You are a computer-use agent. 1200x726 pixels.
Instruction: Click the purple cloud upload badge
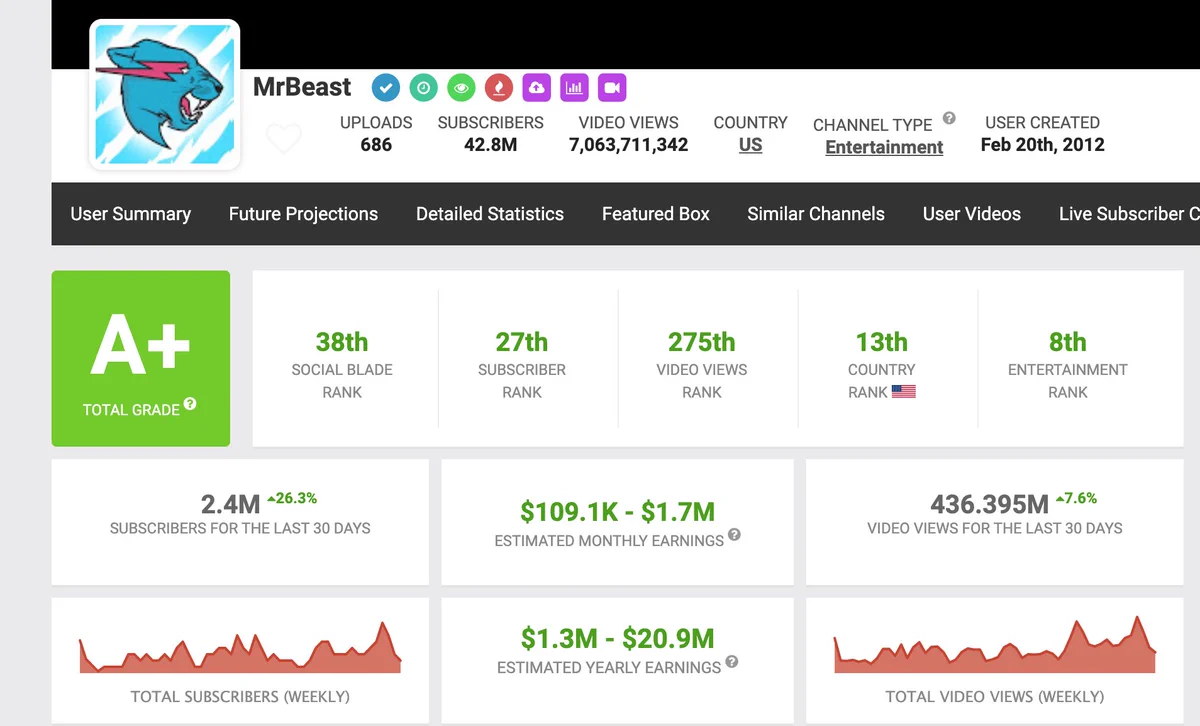click(x=536, y=88)
